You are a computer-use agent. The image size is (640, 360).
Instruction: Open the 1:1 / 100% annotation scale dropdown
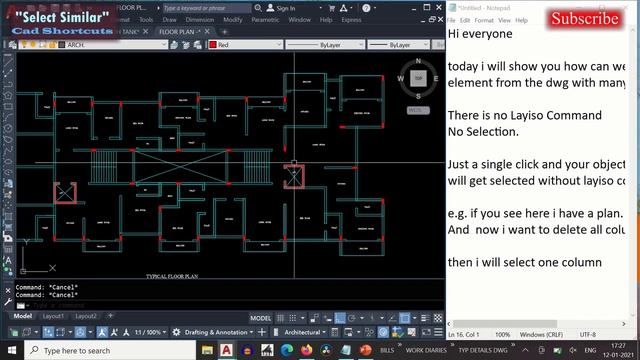coord(150,332)
